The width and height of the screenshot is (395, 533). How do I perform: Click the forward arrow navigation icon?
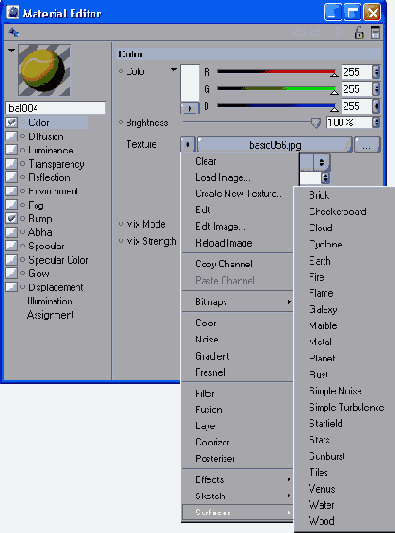pyautogui.click(x=316, y=33)
